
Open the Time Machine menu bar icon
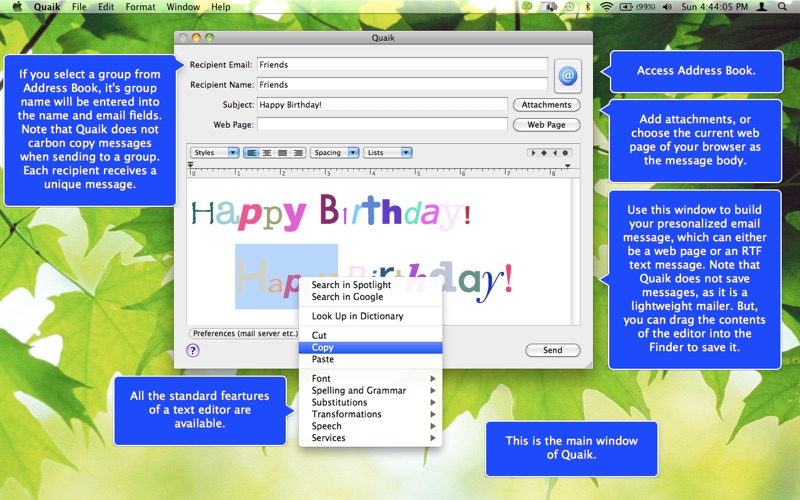[569, 7]
